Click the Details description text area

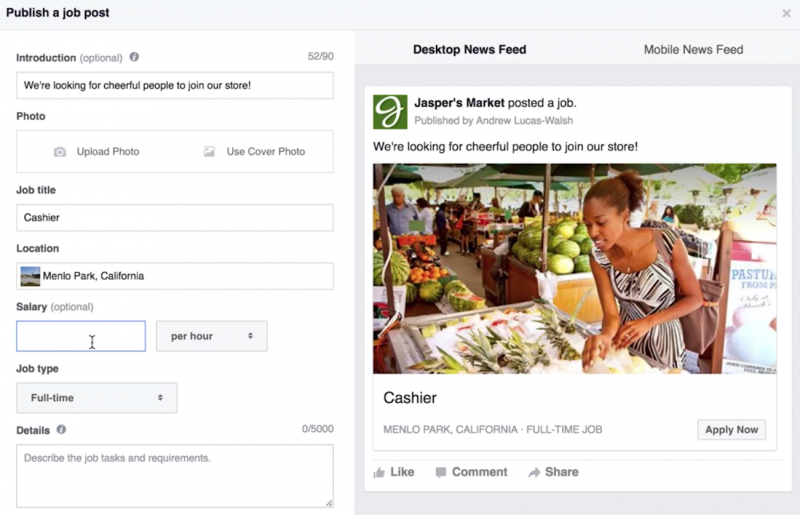coord(175,475)
